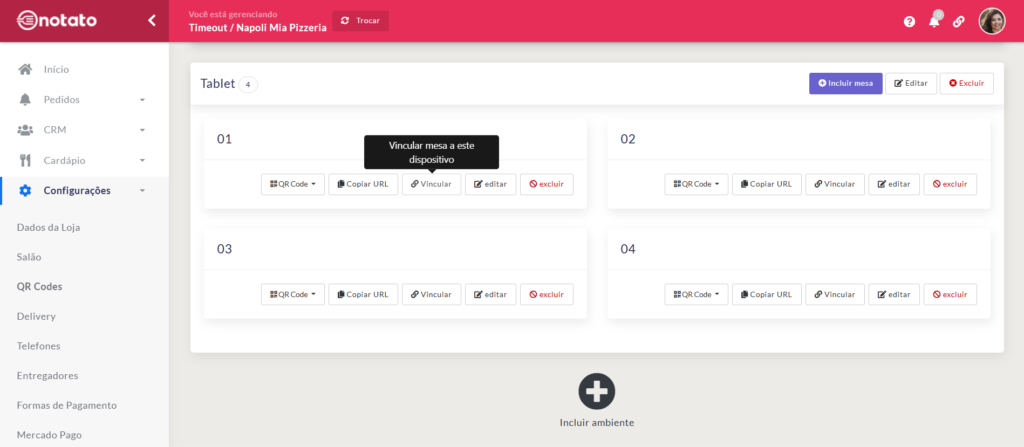Open QR Code dropdown for table 04

pos(696,294)
